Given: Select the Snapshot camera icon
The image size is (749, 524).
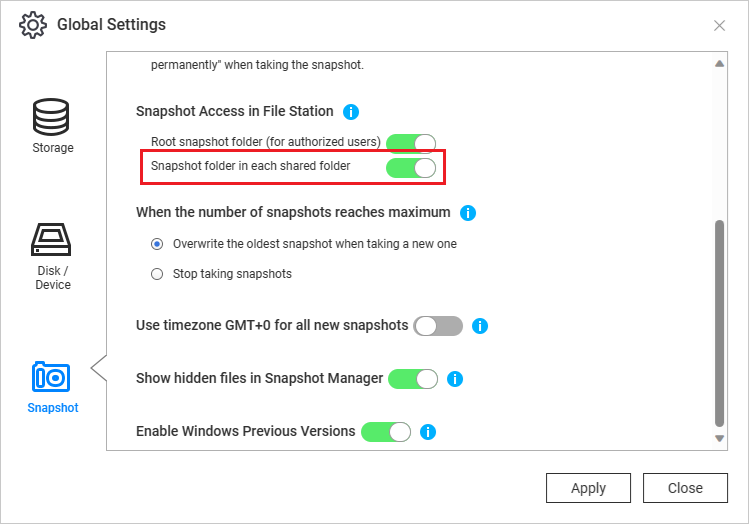Looking at the screenshot, I should tap(51, 377).
